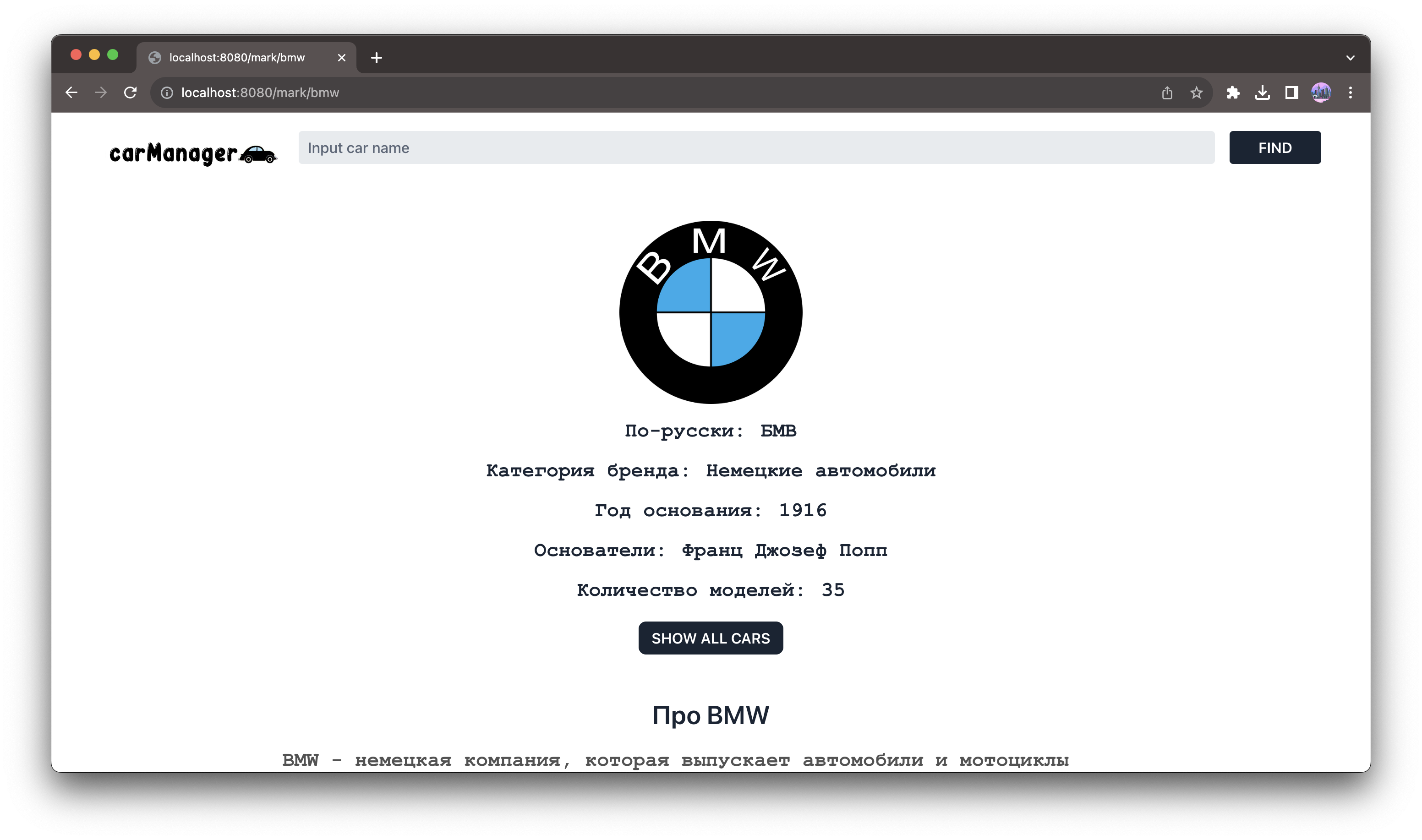Screen dimensions: 1422x840
Task: Open the browser three-dot menu
Action: click(1351, 92)
